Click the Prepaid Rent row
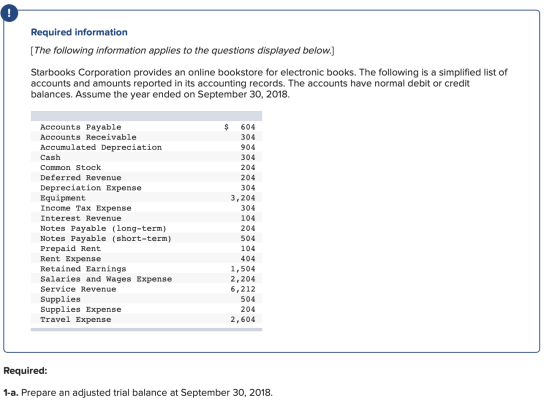 (146, 248)
